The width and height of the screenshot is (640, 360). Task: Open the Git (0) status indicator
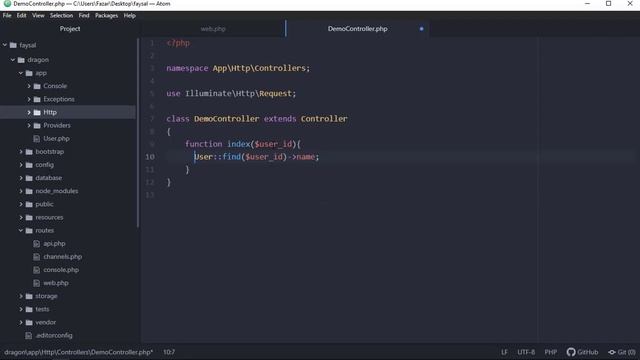pyautogui.click(x=622, y=352)
